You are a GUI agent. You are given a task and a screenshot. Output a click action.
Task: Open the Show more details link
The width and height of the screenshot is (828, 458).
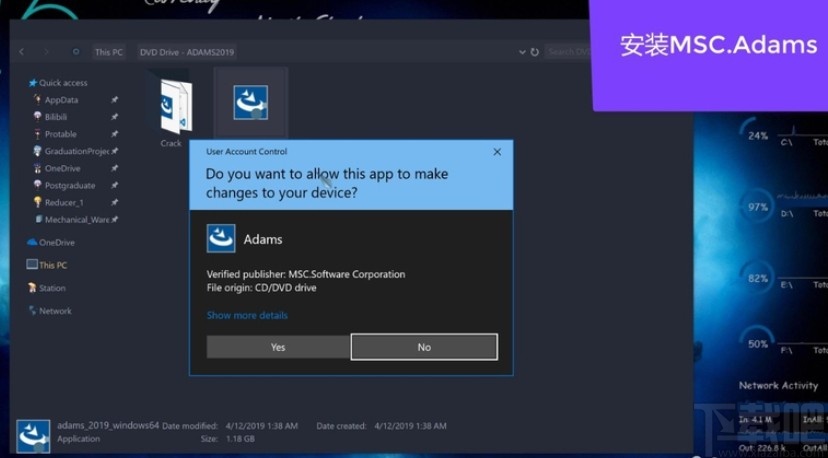(x=247, y=315)
